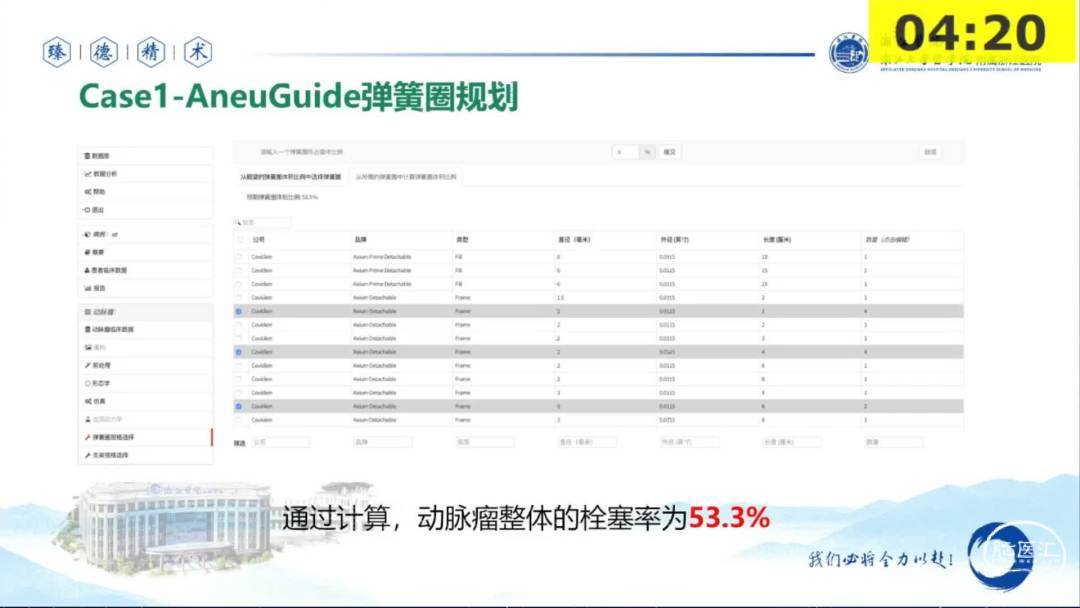Focus the 直径 (毫米) filter field

click(587, 442)
